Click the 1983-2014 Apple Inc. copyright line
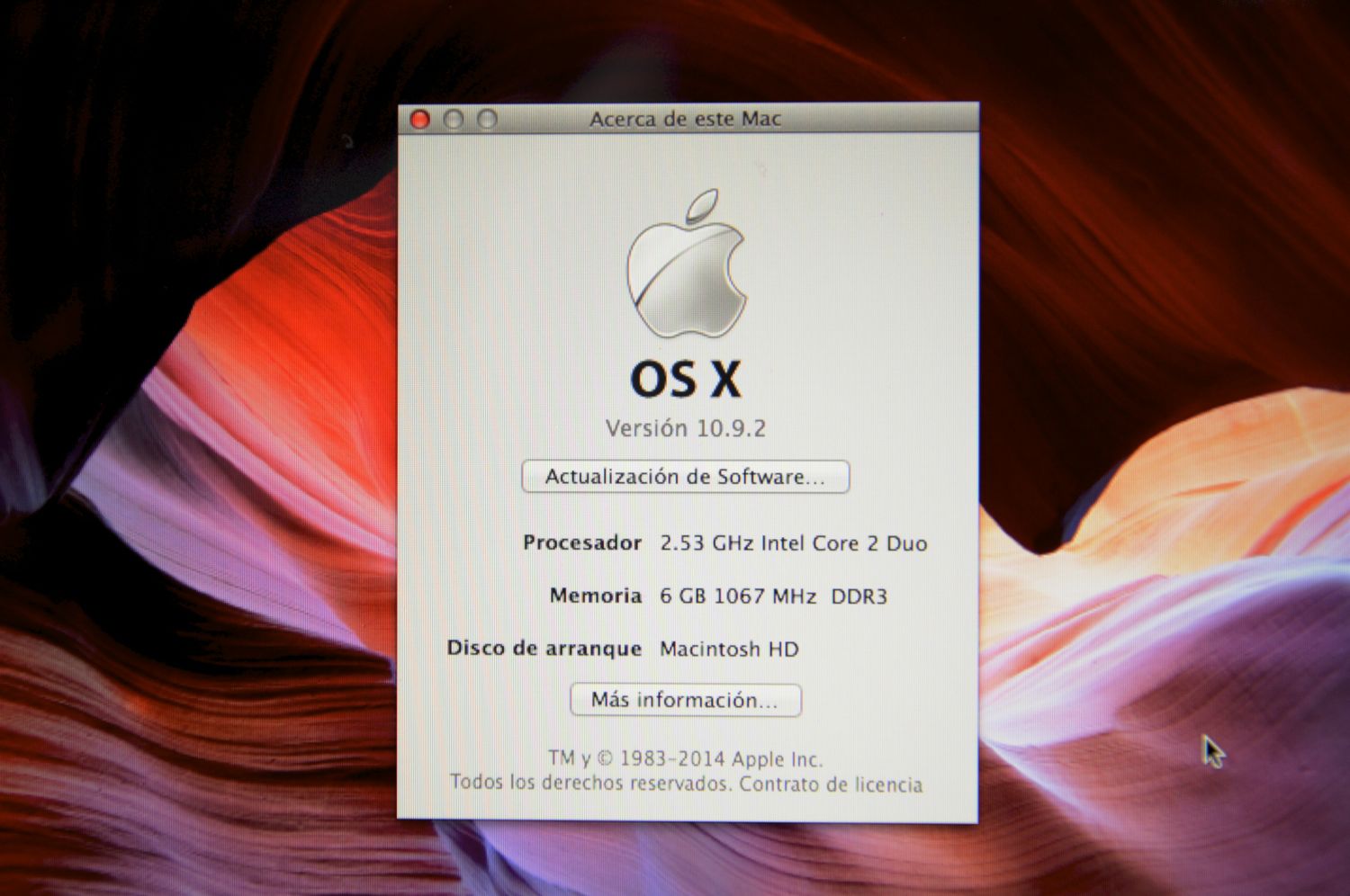The image size is (1350, 896). [685, 758]
